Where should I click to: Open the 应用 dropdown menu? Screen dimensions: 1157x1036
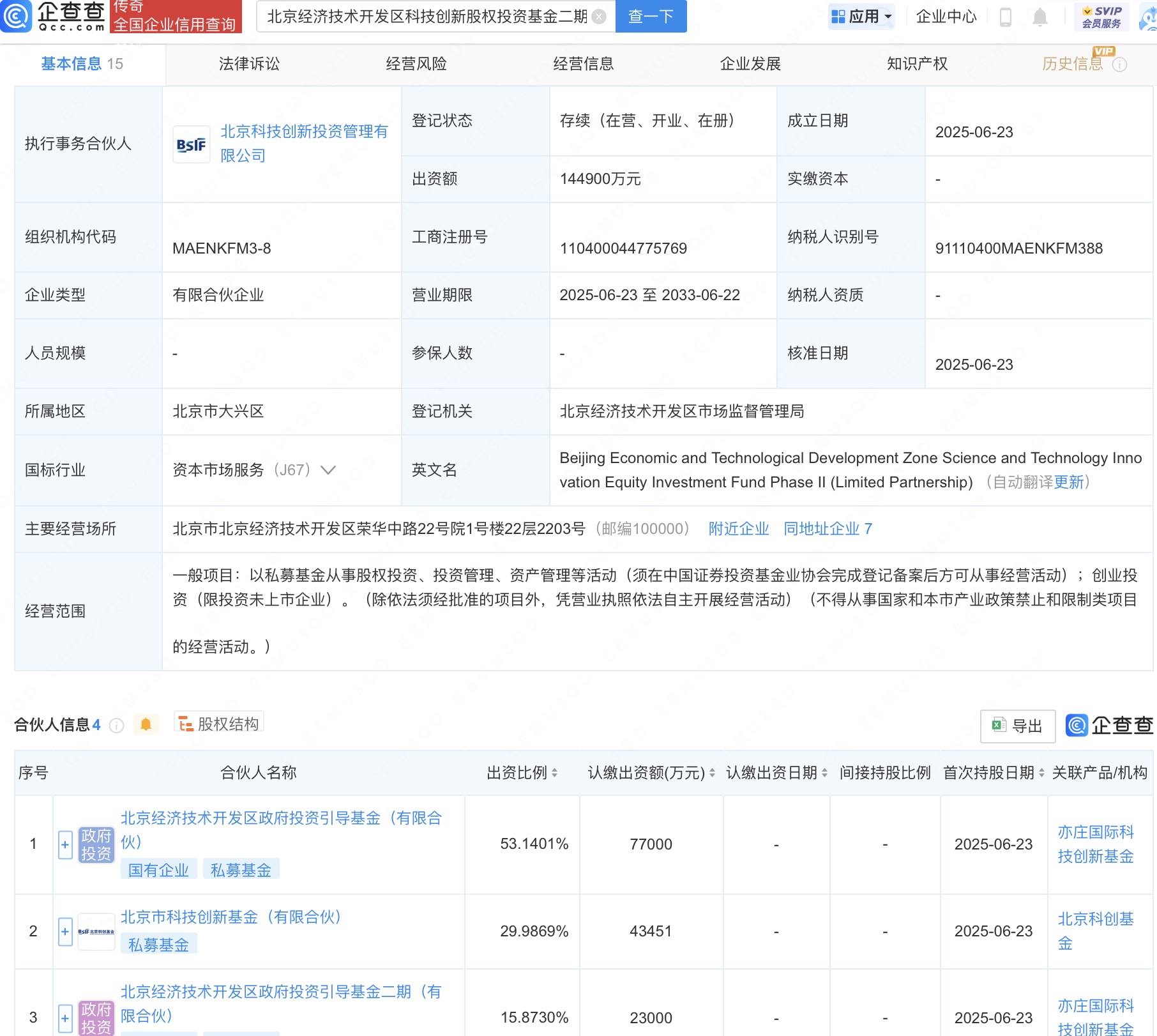[862, 17]
